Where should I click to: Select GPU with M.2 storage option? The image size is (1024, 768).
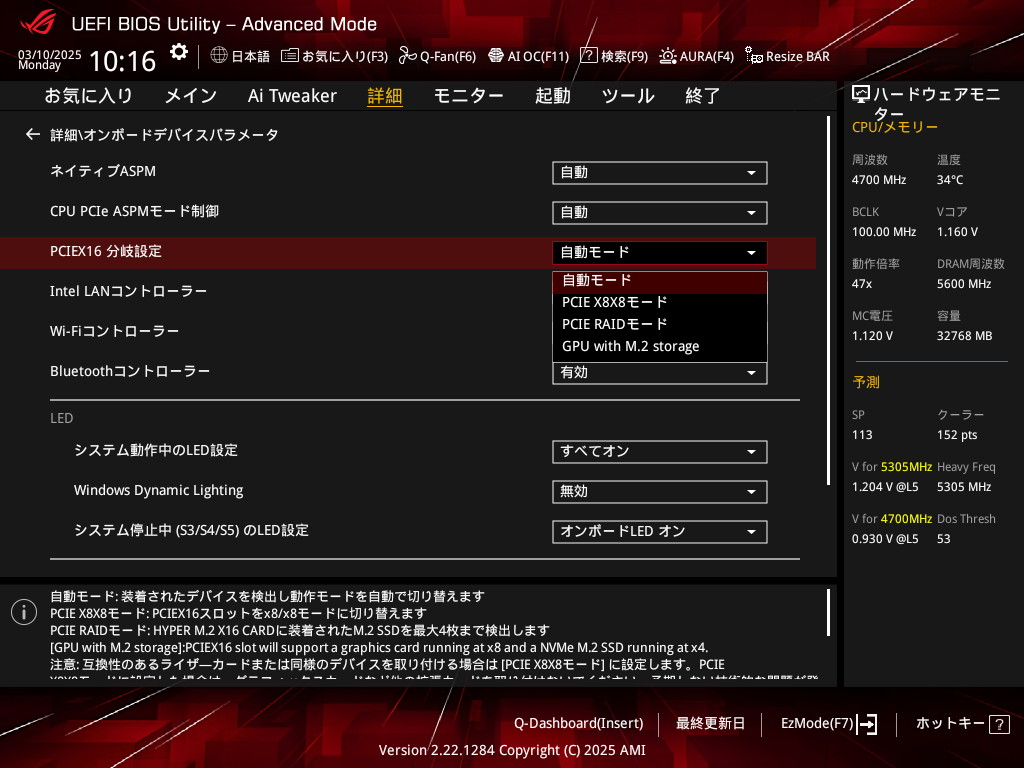(660, 347)
